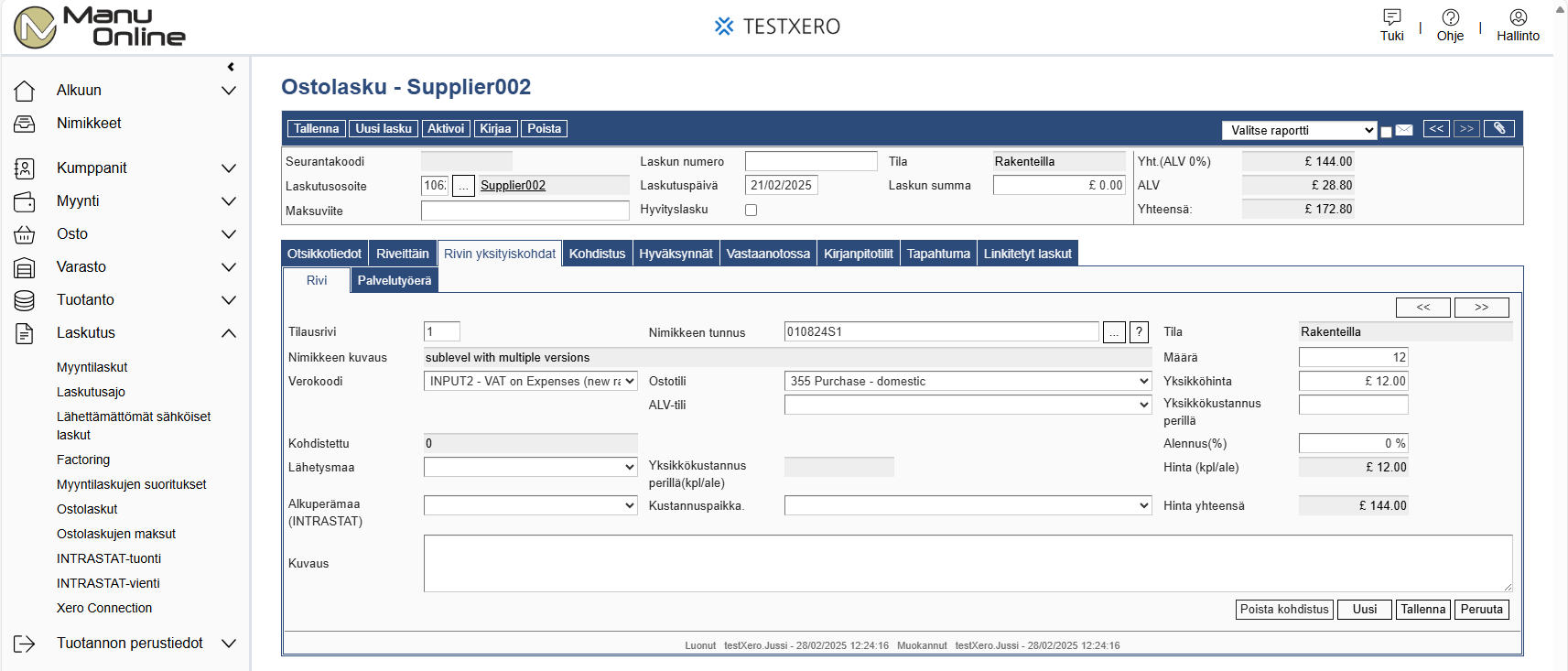The width and height of the screenshot is (1568, 671).
Task: Open the Verokoodi dropdown
Action: coord(530,381)
